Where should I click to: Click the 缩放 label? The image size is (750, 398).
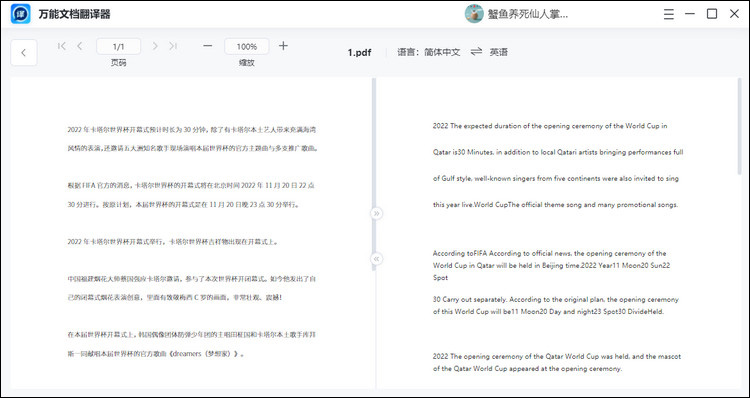click(247, 63)
